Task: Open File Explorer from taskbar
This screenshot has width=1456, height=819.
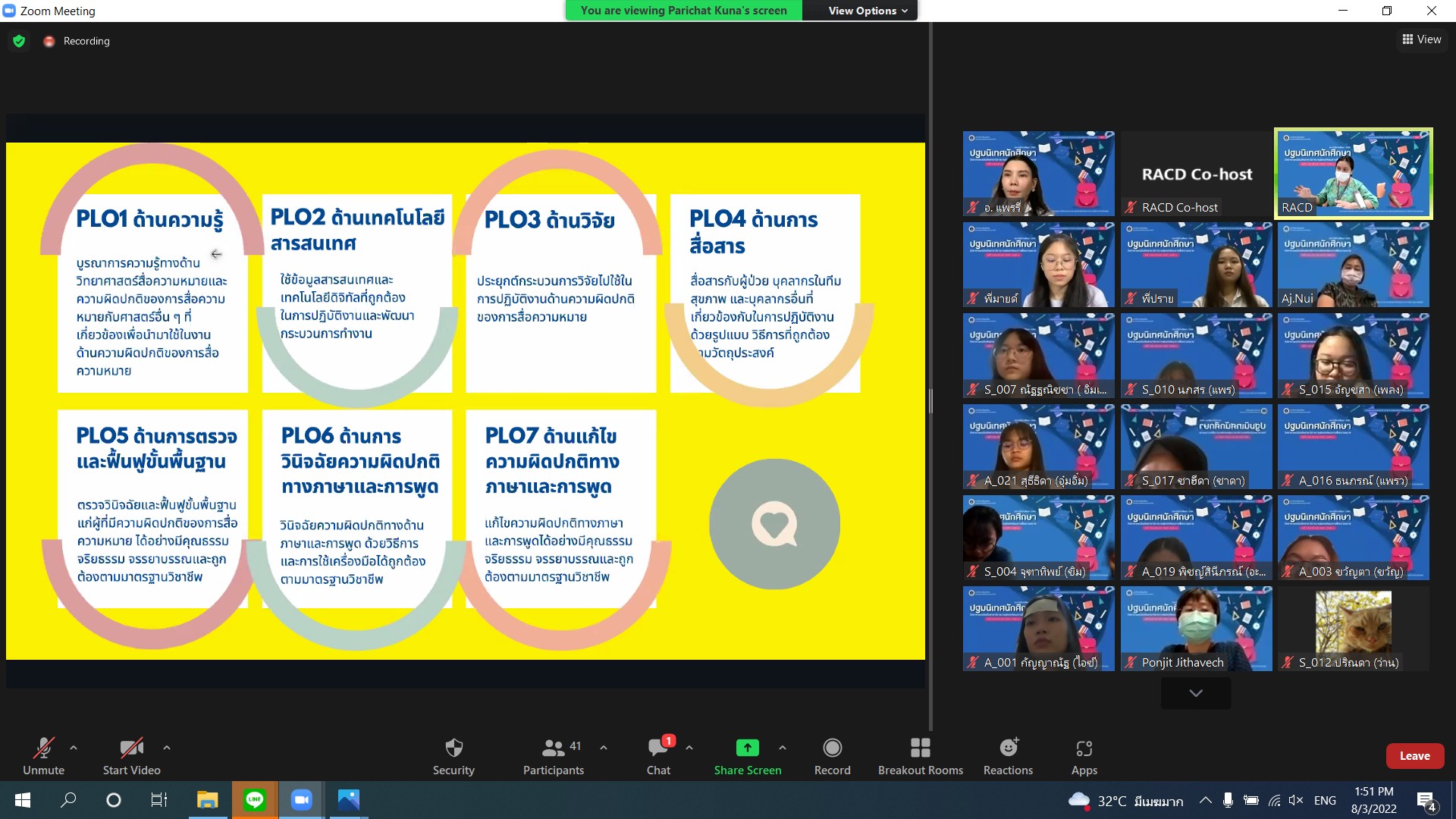Action: coord(208,800)
